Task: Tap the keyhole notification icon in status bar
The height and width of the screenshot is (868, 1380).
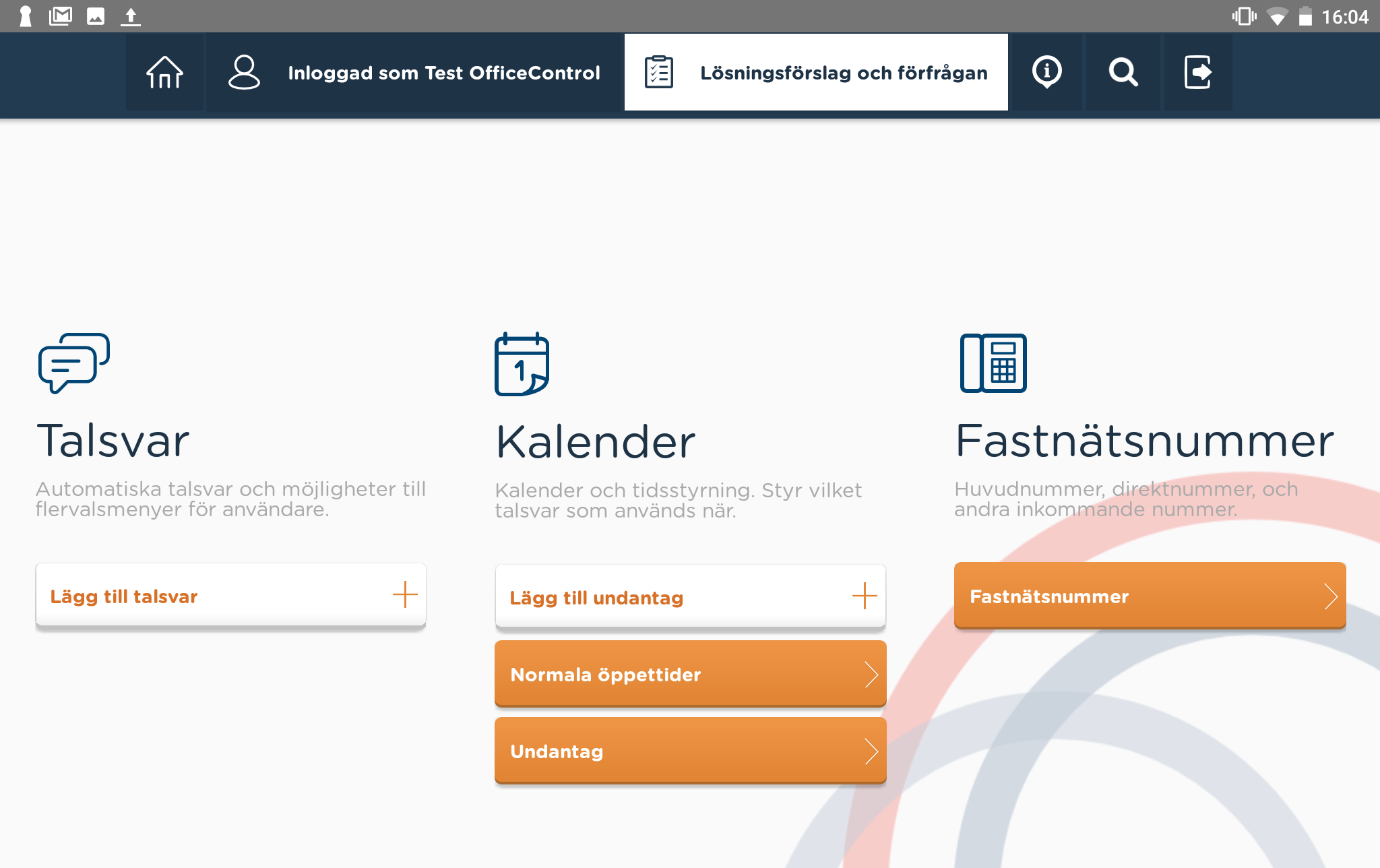Action: (x=26, y=16)
